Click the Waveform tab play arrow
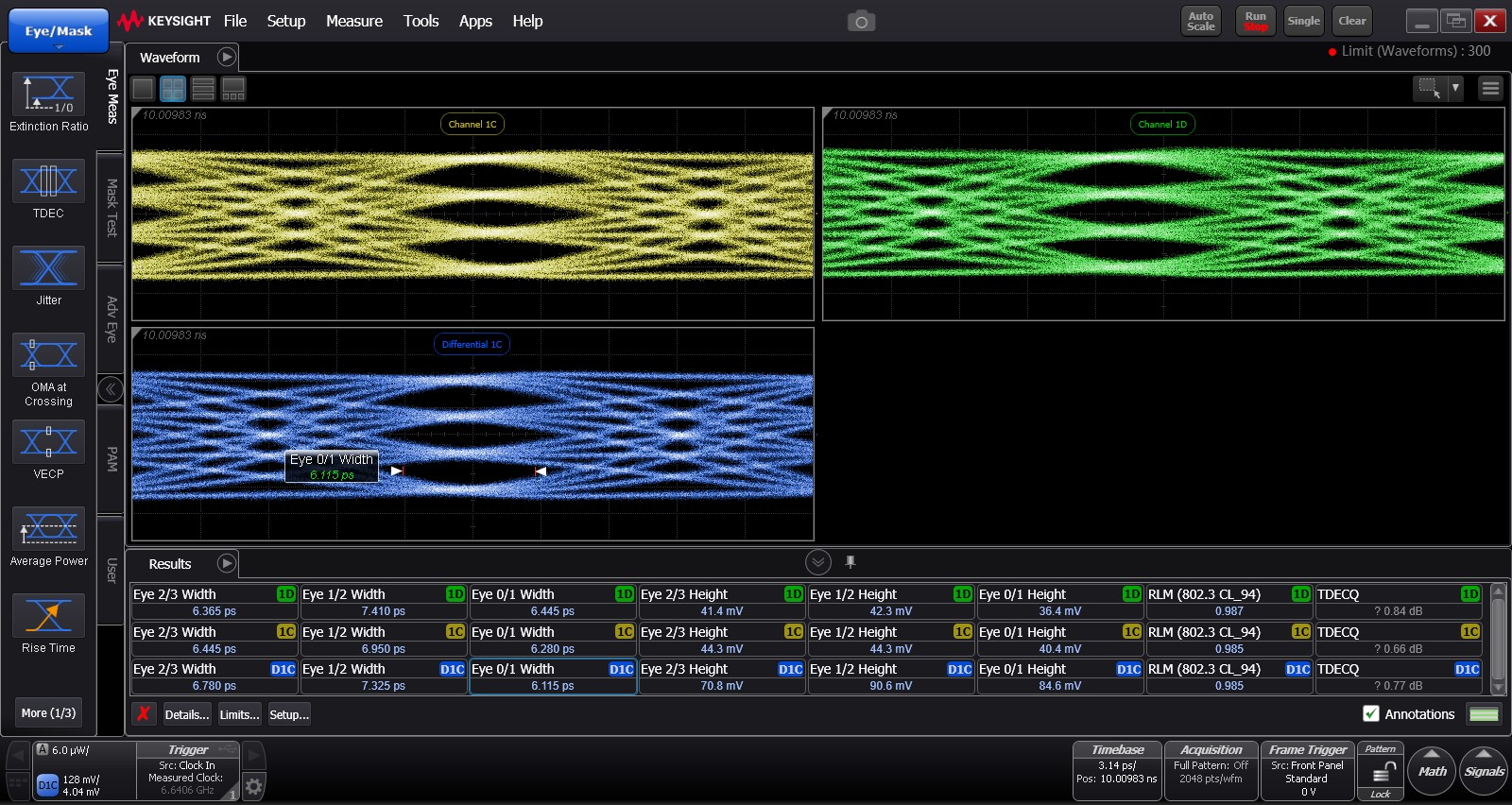This screenshot has height=805, width=1512. pyautogui.click(x=227, y=57)
